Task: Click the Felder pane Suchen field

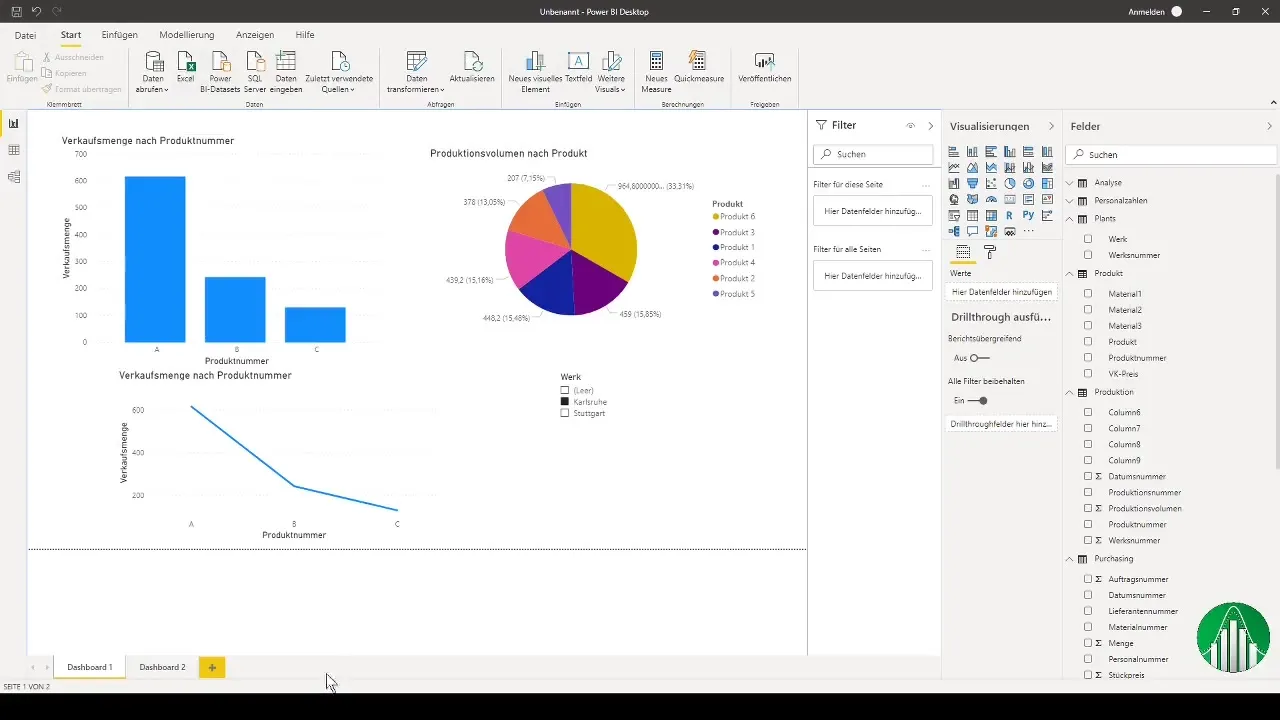Action: pyautogui.click(x=1171, y=155)
